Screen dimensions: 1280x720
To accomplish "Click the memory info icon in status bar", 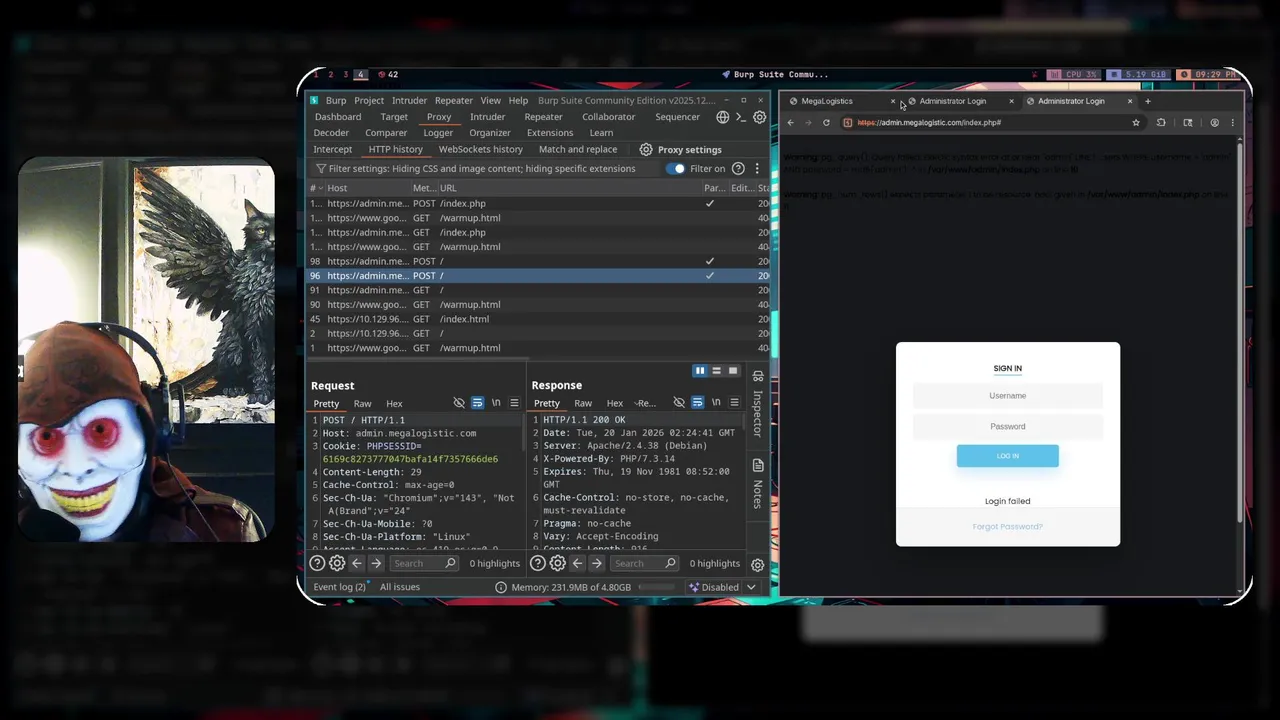I will click(501, 588).
